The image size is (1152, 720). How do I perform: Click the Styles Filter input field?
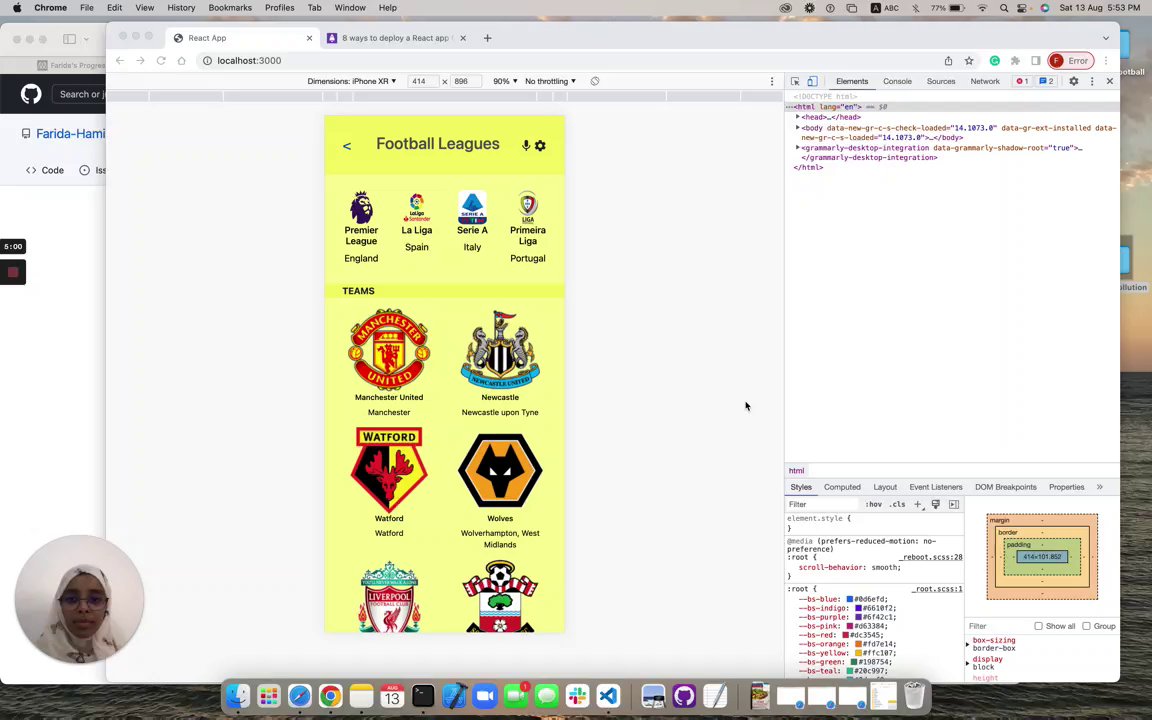[821, 505]
